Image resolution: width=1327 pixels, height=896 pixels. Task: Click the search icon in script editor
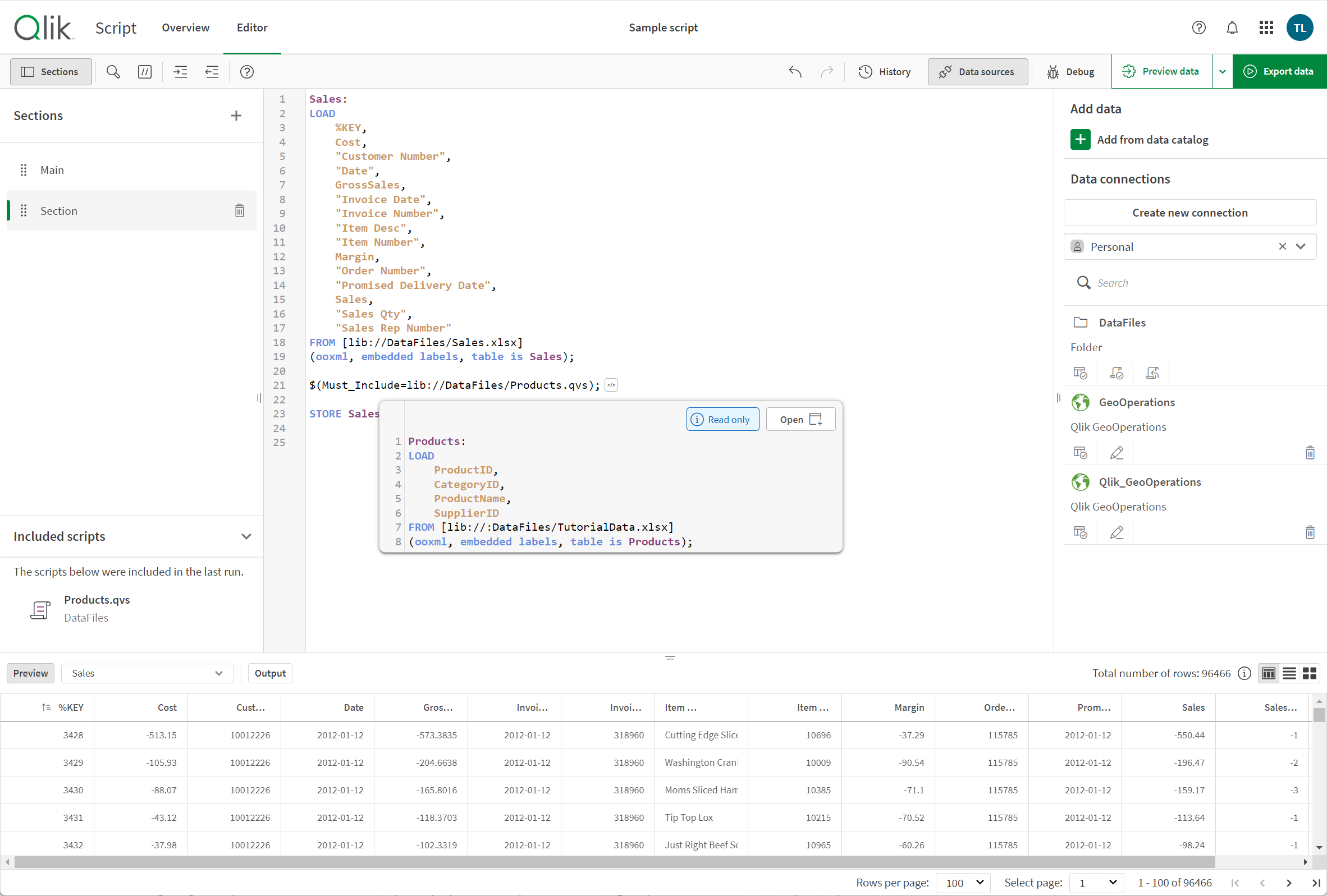click(x=112, y=71)
